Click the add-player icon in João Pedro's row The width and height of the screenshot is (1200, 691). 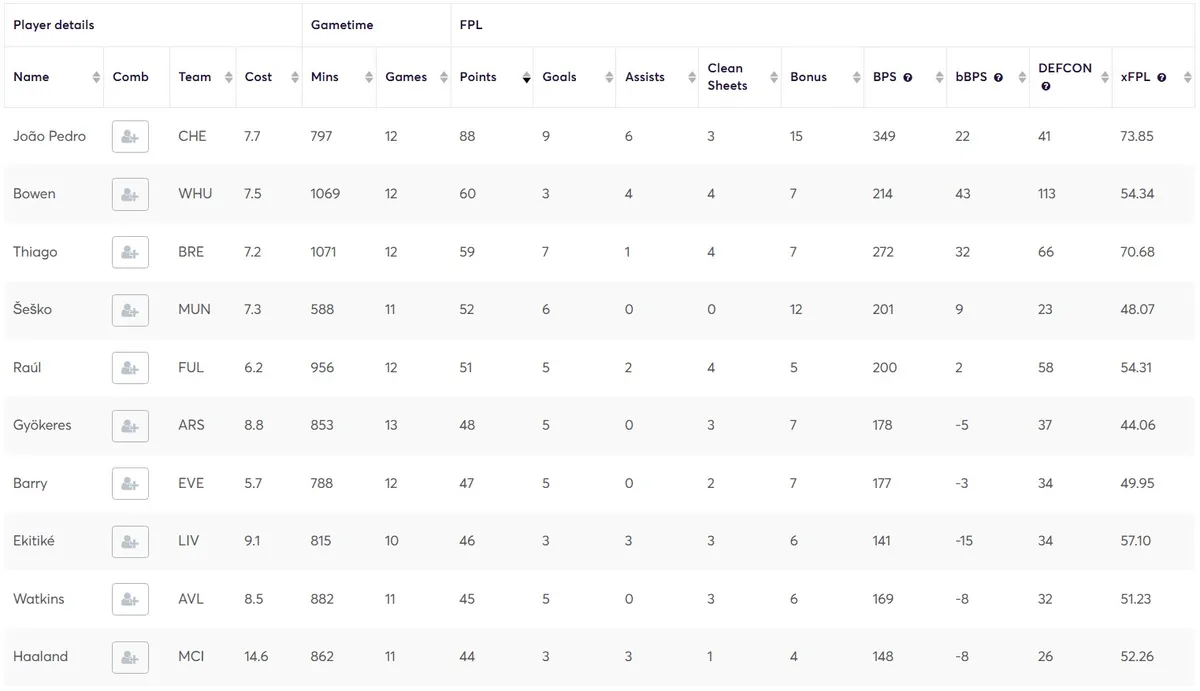click(130, 136)
